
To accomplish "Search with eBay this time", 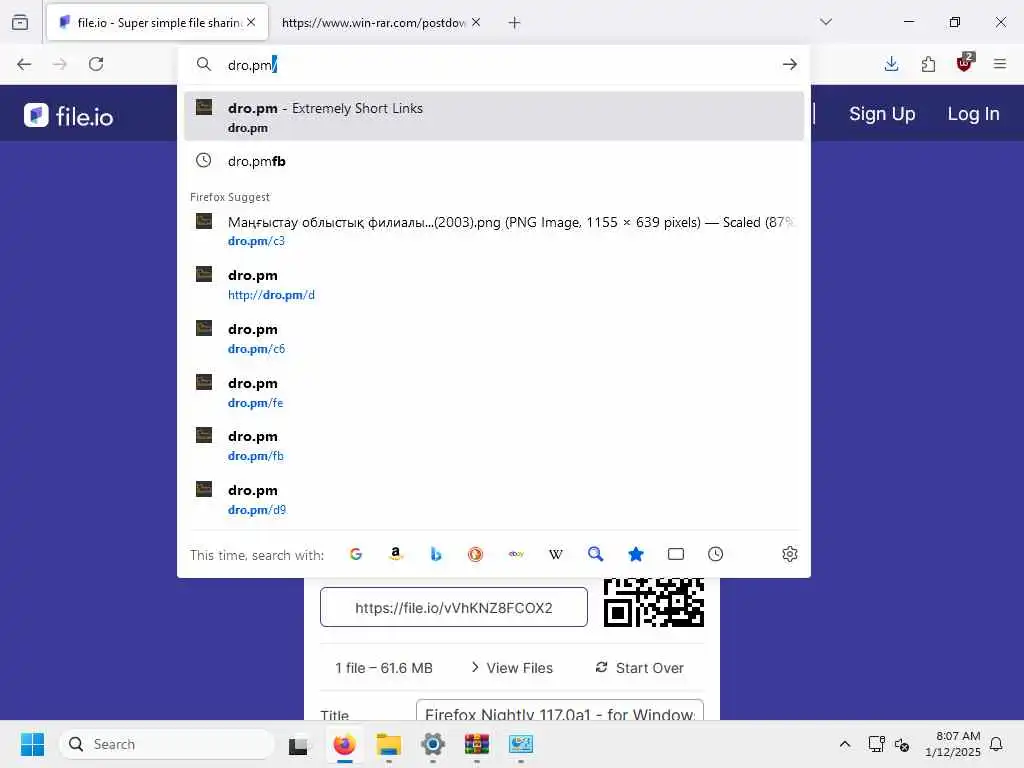I will click(516, 554).
